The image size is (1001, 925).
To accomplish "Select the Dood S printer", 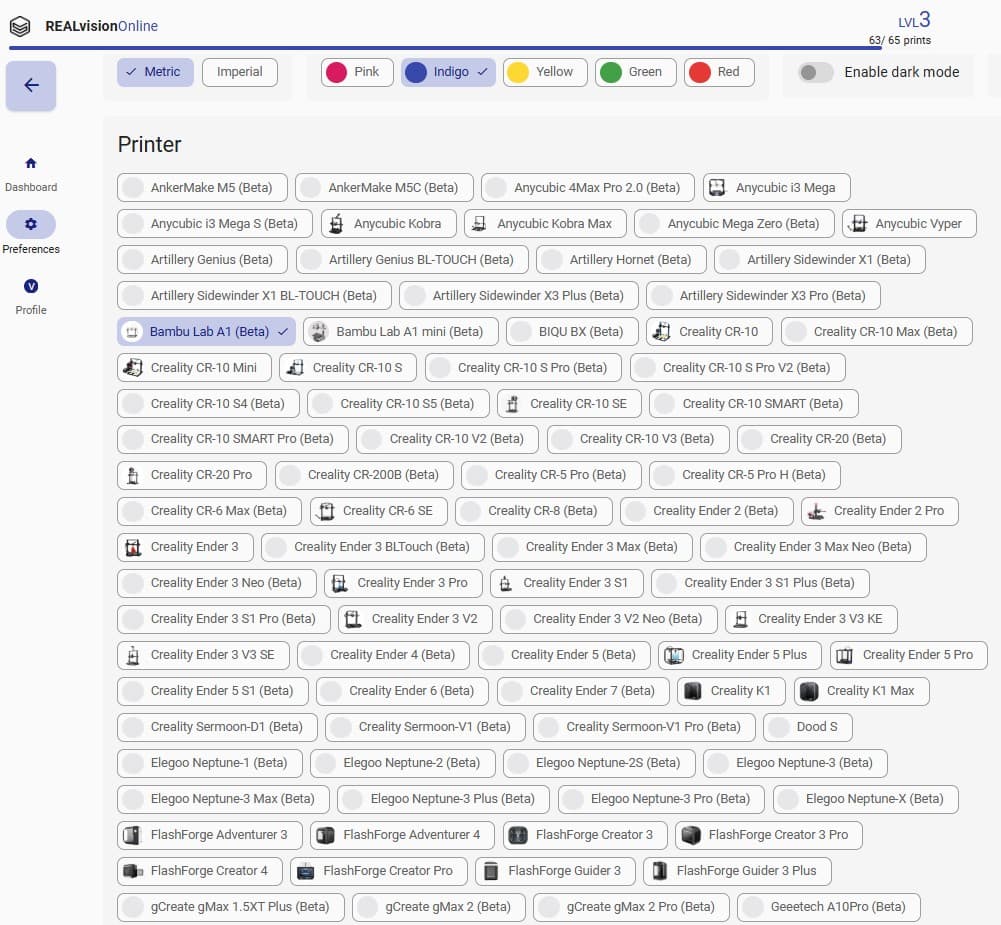I will tap(808, 727).
